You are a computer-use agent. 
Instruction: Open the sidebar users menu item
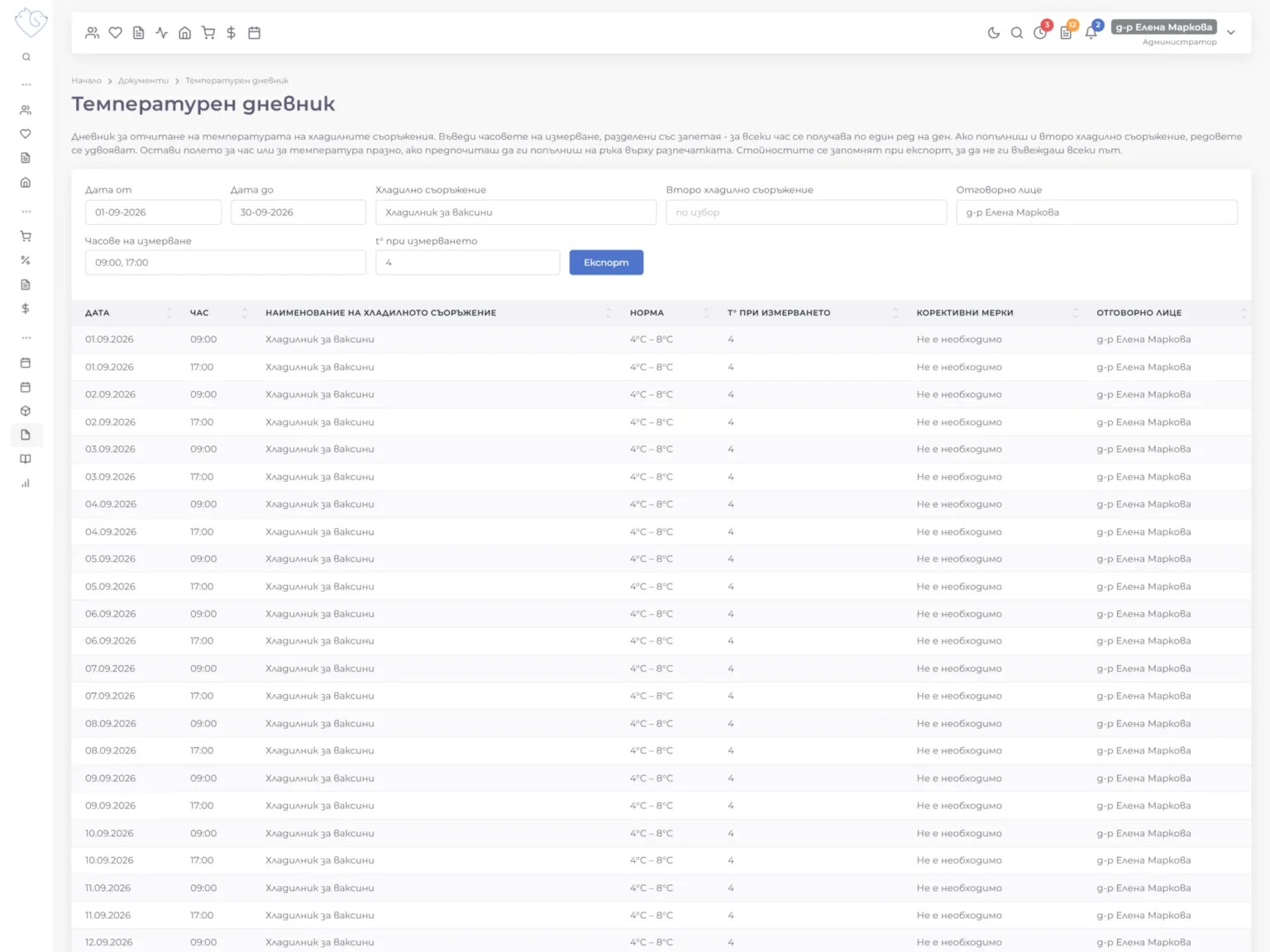pyautogui.click(x=26, y=110)
